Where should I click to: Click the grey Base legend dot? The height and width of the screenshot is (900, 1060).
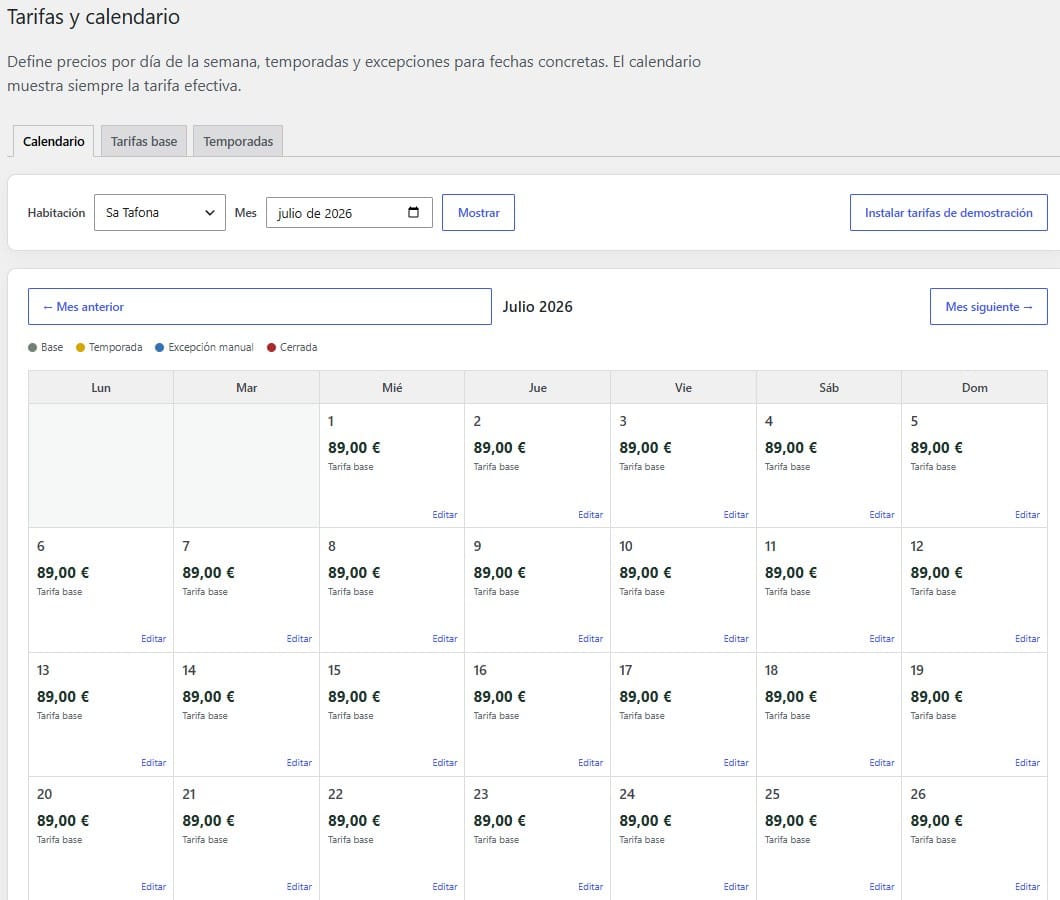(32, 347)
